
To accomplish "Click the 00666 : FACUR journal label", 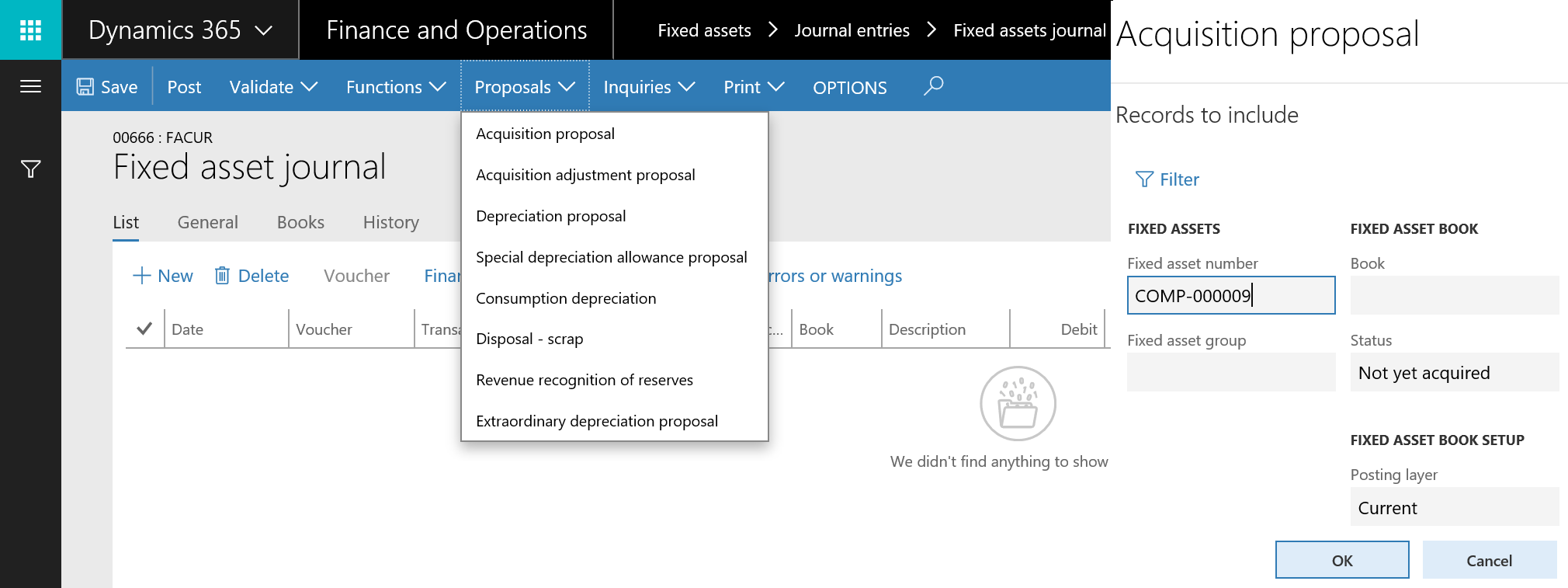I will tap(162, 137).
